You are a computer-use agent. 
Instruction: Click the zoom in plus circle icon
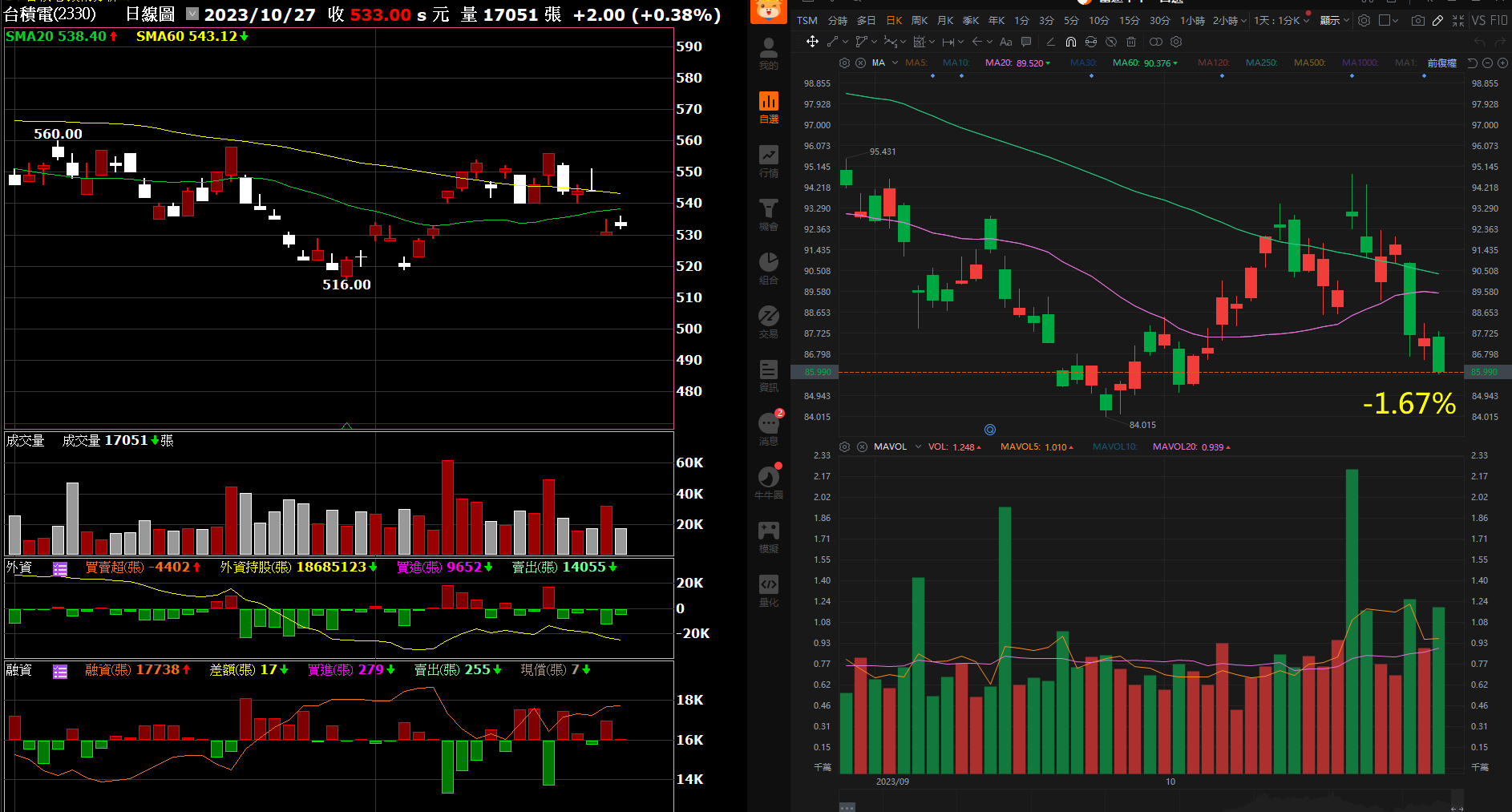click(1503, 63)
